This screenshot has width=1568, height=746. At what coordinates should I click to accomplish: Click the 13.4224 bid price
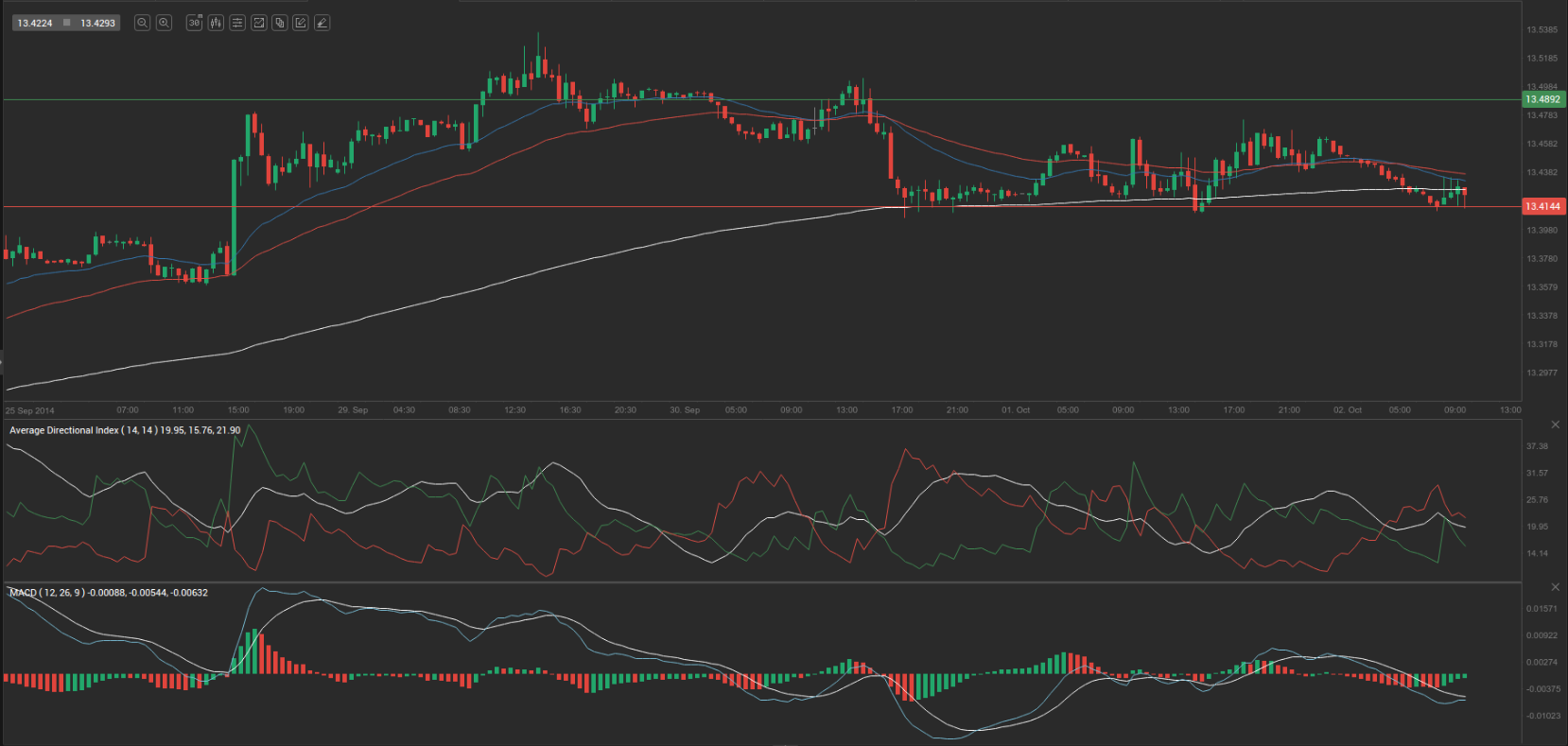coord(35,23)
